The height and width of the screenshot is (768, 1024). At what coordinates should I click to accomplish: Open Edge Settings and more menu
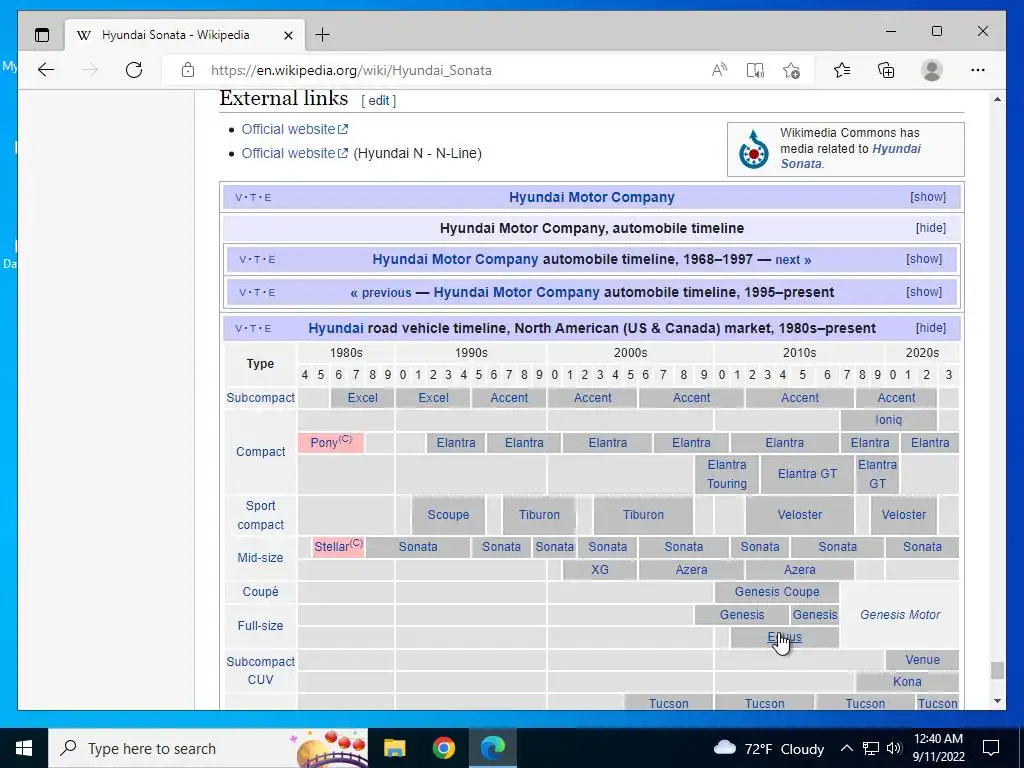(978, 70)
